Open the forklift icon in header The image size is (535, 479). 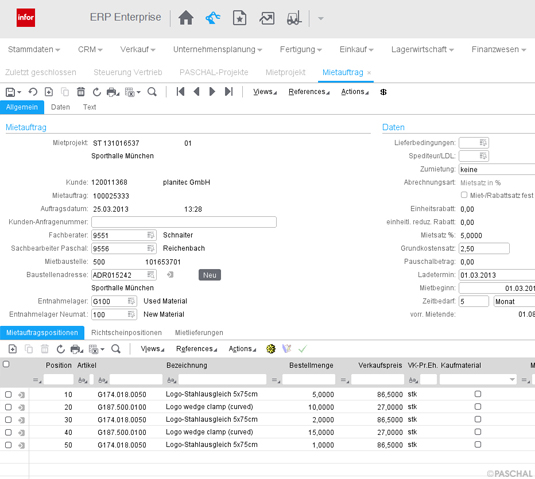point(294,18)
